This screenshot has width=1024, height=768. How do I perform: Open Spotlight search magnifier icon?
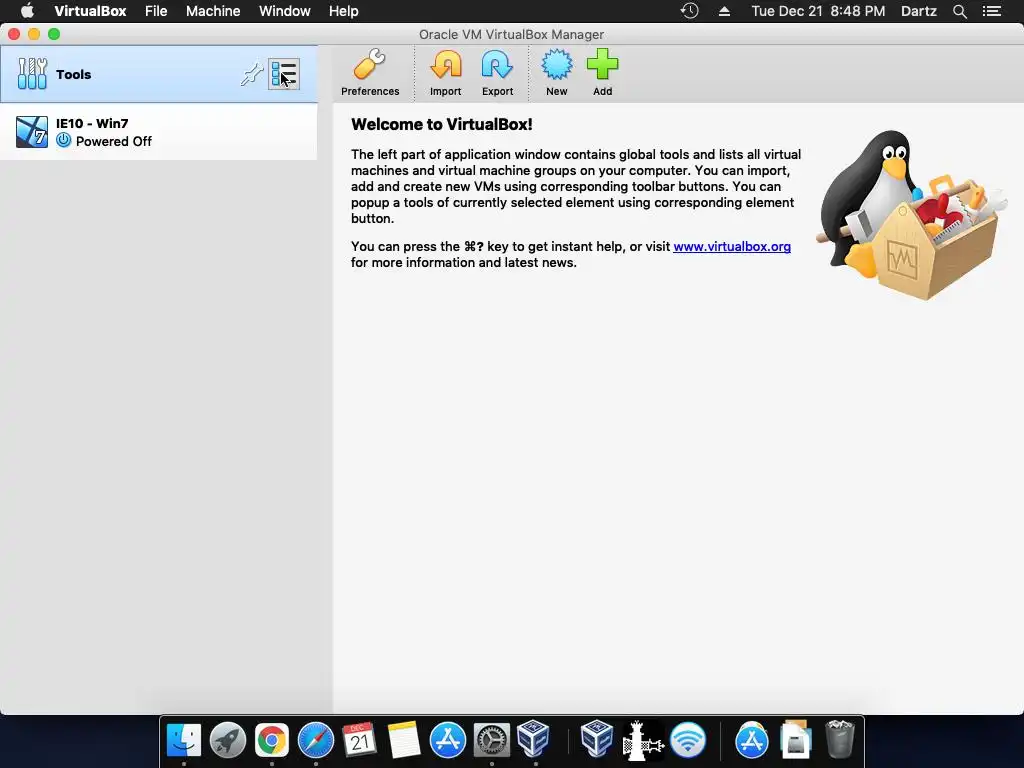point(959,11)
